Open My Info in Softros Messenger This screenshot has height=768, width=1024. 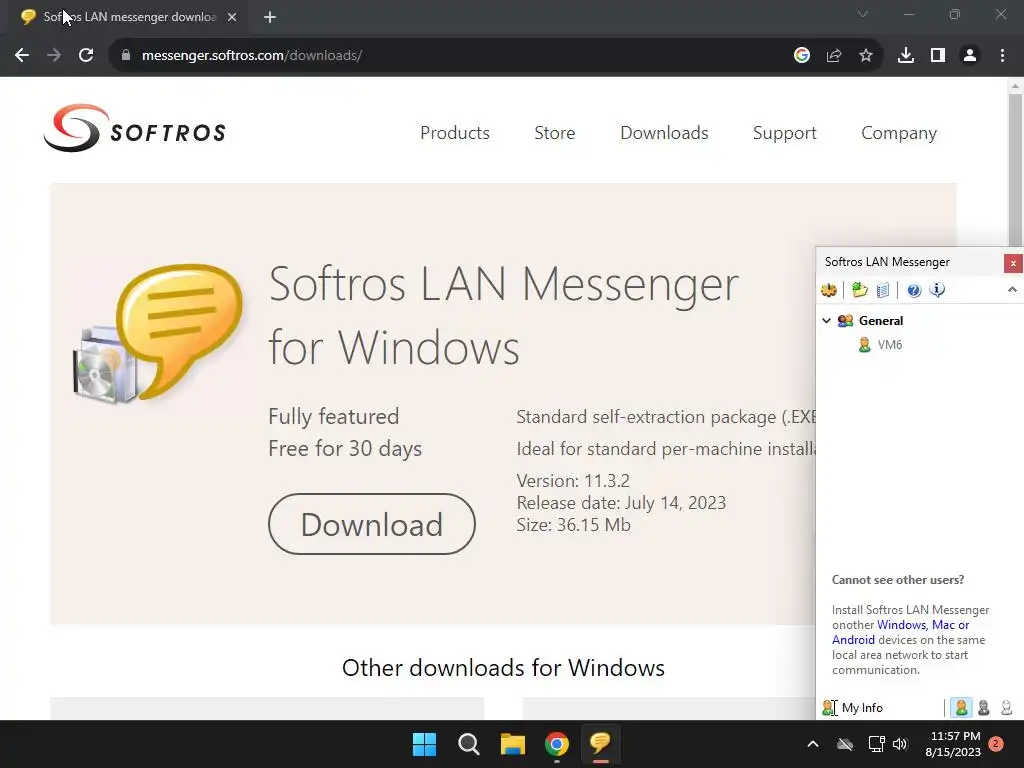[x=853, y=708]
